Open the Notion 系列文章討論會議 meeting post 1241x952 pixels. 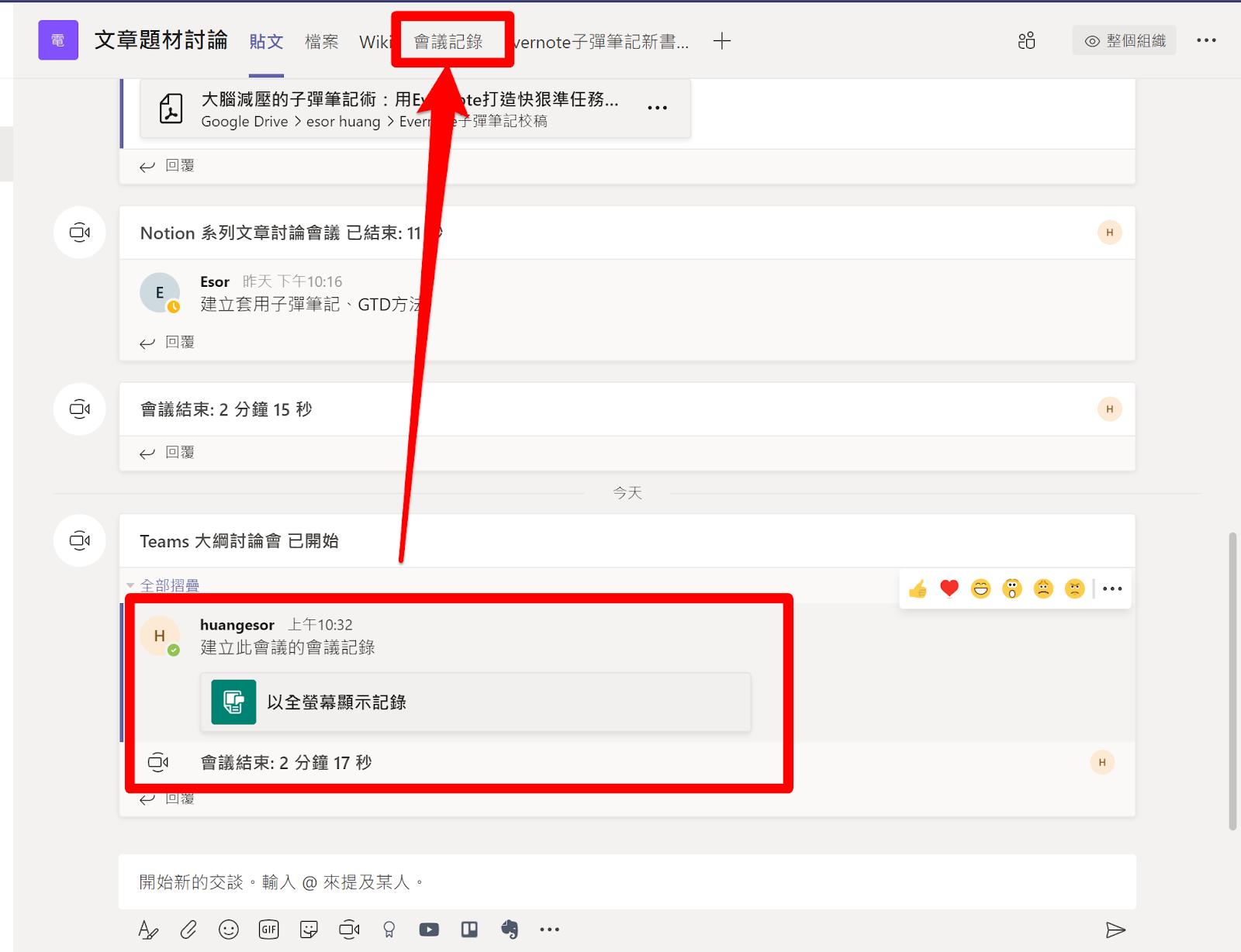coord(627,233)
